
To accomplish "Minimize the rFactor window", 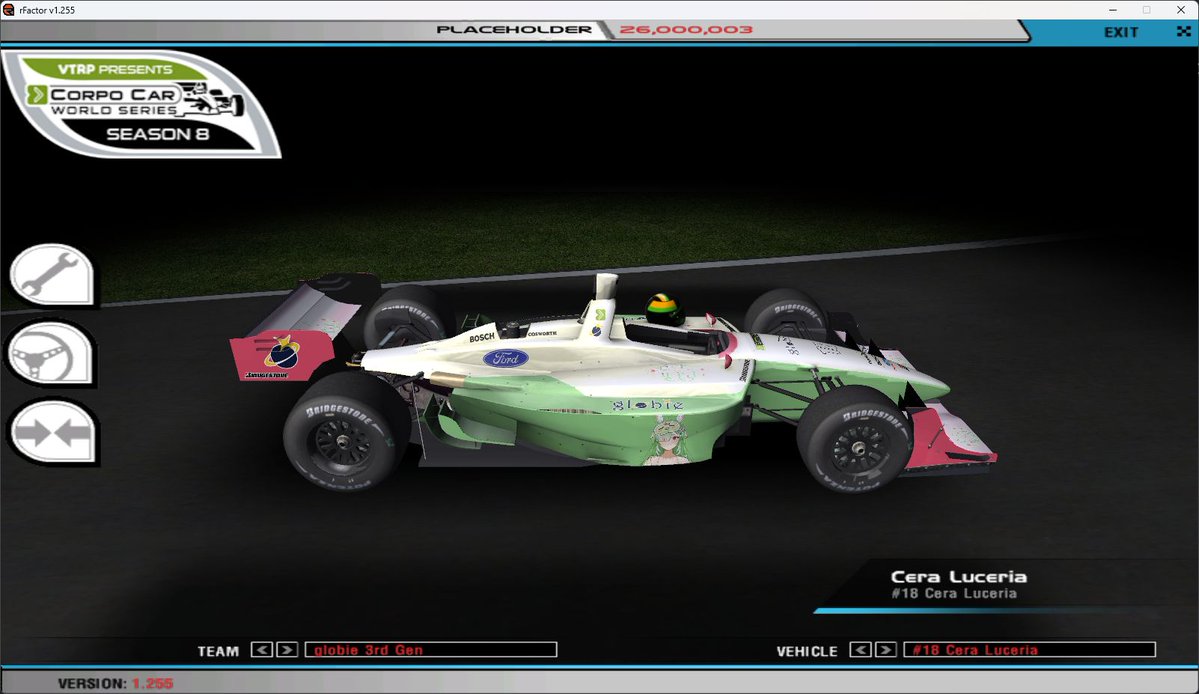I will point(1113,10).
